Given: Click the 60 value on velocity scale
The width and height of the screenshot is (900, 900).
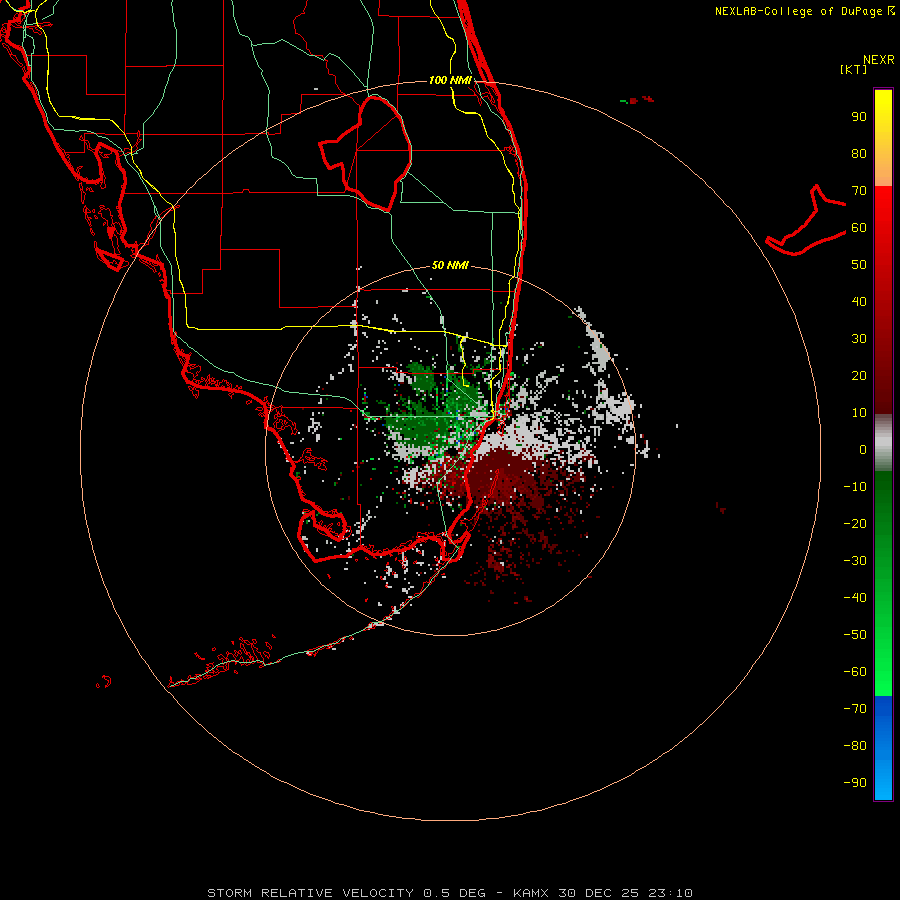Looking at the screenshot, I should (859, 228).
